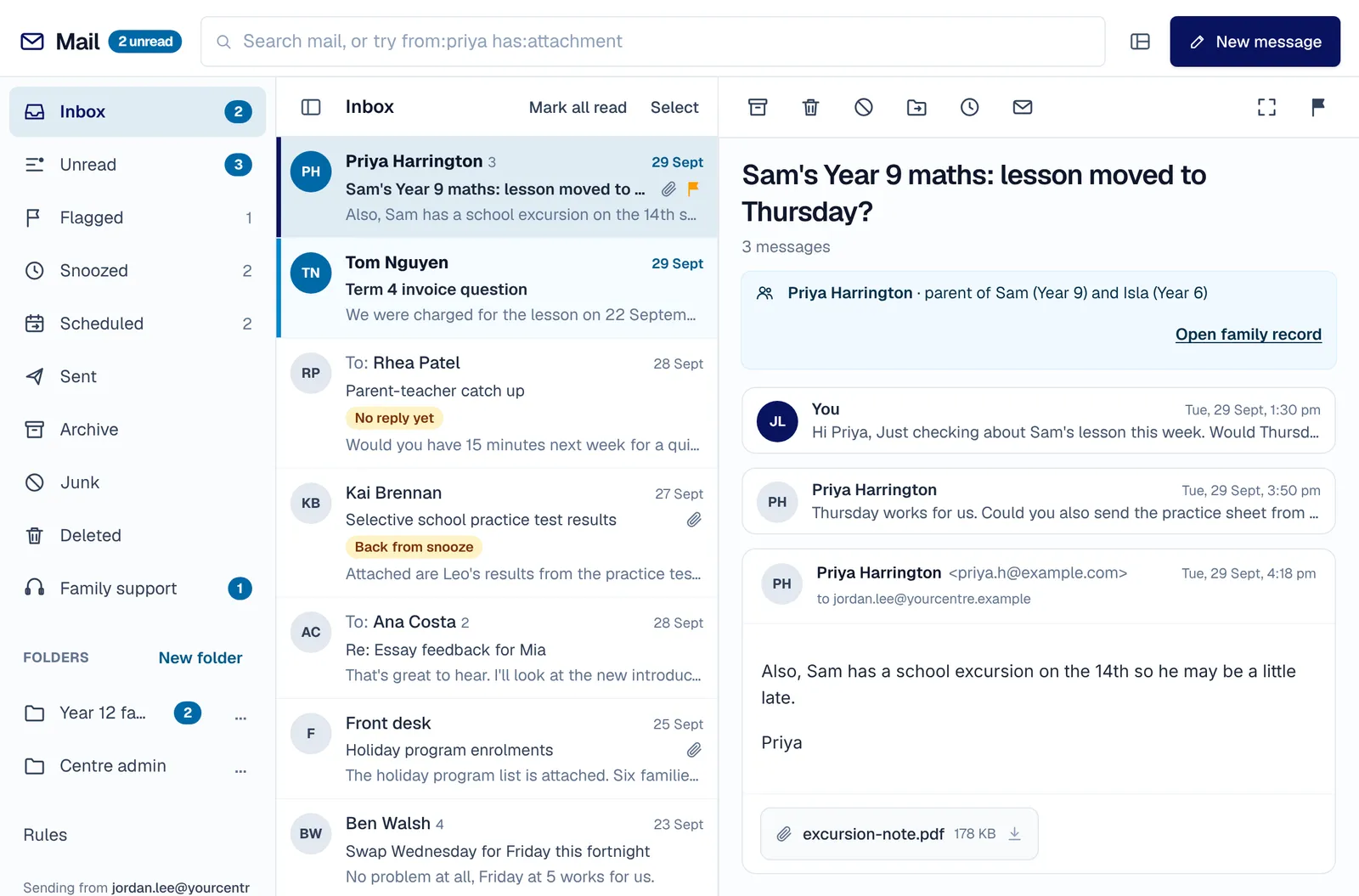This screenshot has height=896, width=1359.
Task: Compose a New message
Action: [x=1255, y=42]
